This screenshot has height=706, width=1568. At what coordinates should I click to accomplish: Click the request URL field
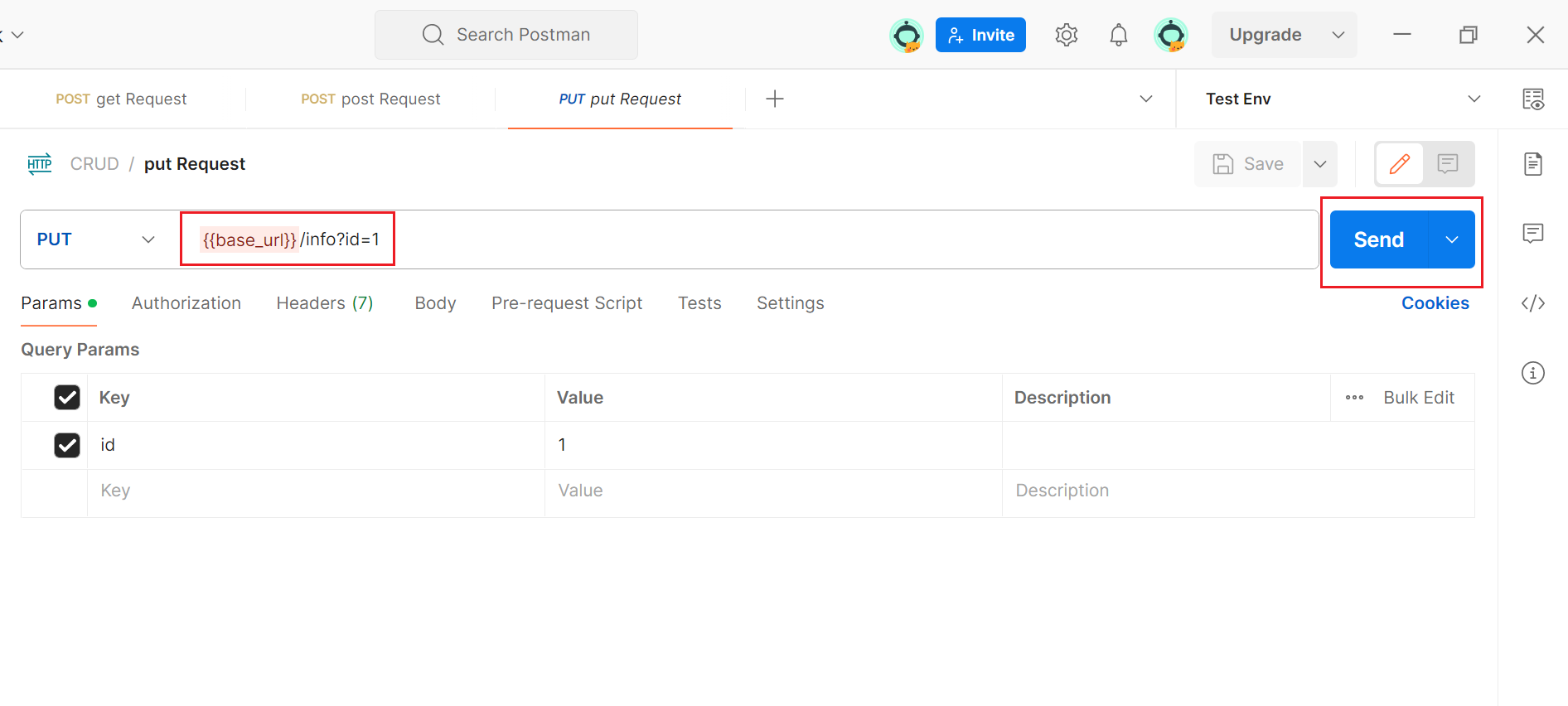(746, 239)
